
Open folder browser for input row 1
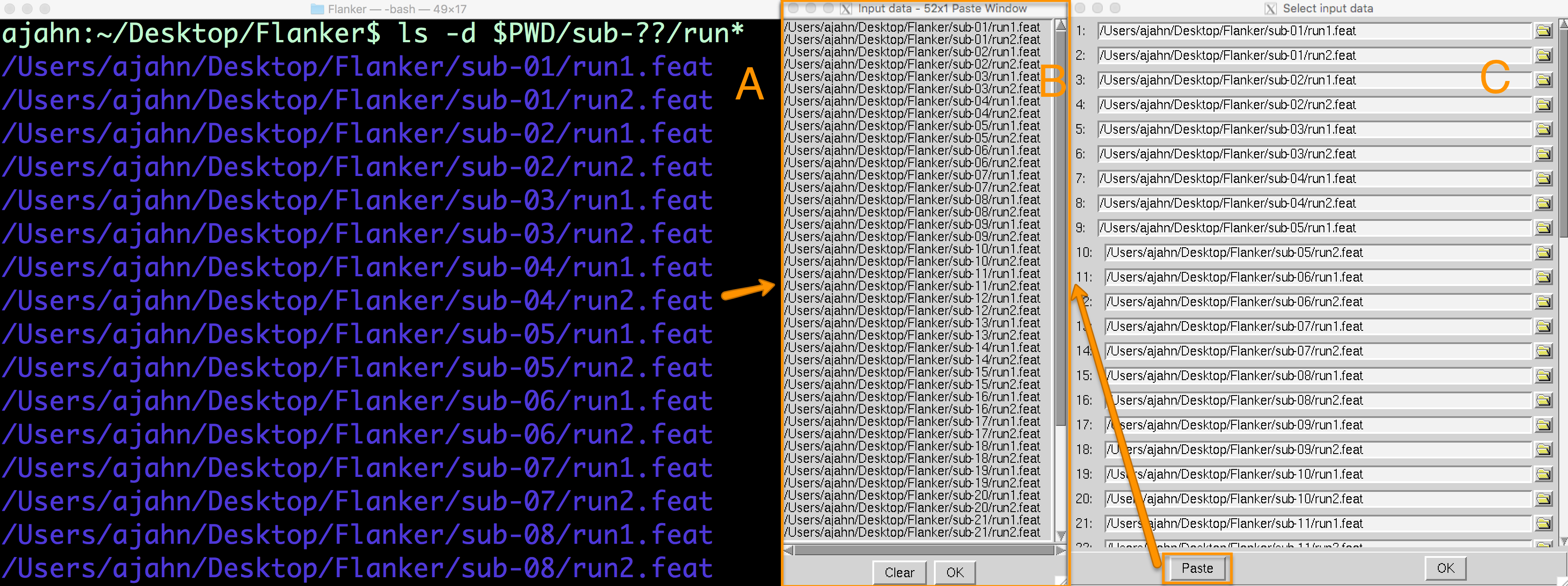pyautogui.click(x=1544, y=30)
